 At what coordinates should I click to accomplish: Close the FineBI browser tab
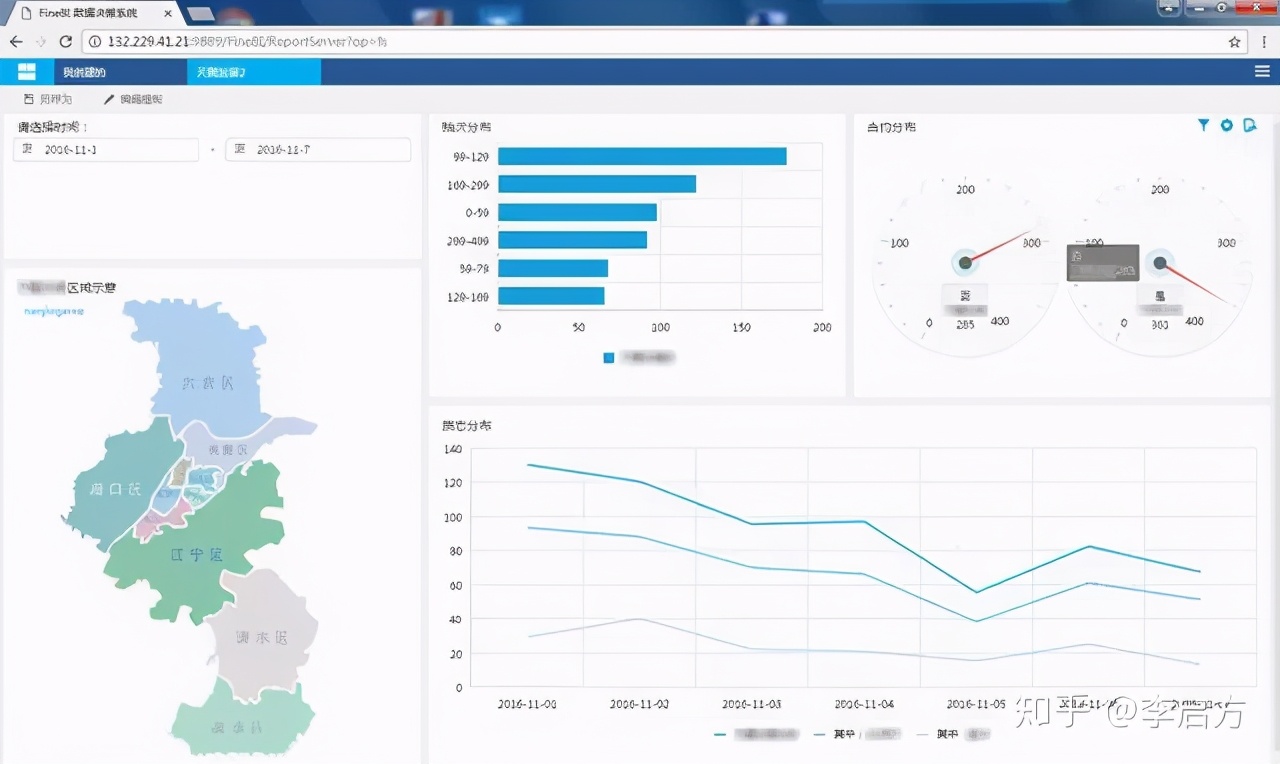tap(169, 13)
